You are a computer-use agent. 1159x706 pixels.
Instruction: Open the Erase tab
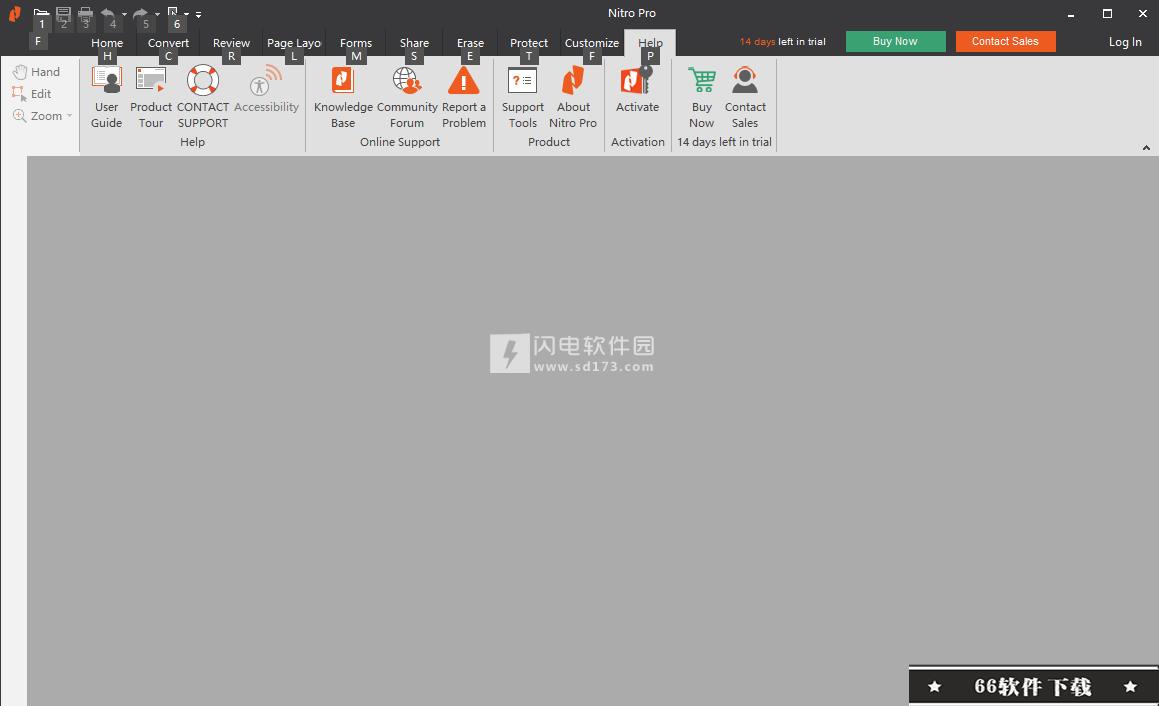[x=470, y=43]
